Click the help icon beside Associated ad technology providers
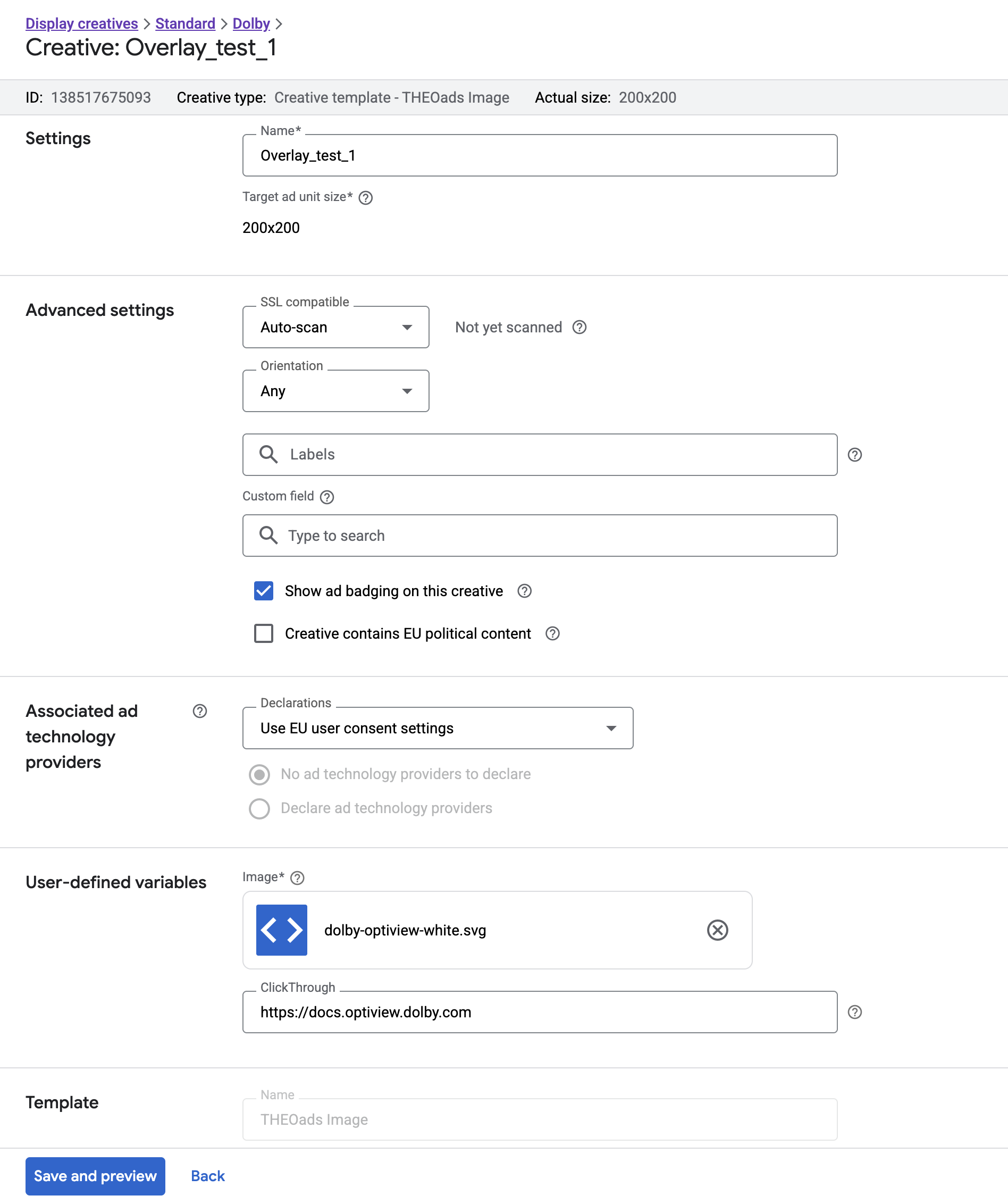This screenshot has width=1008, height=1204. pos(199,712)
